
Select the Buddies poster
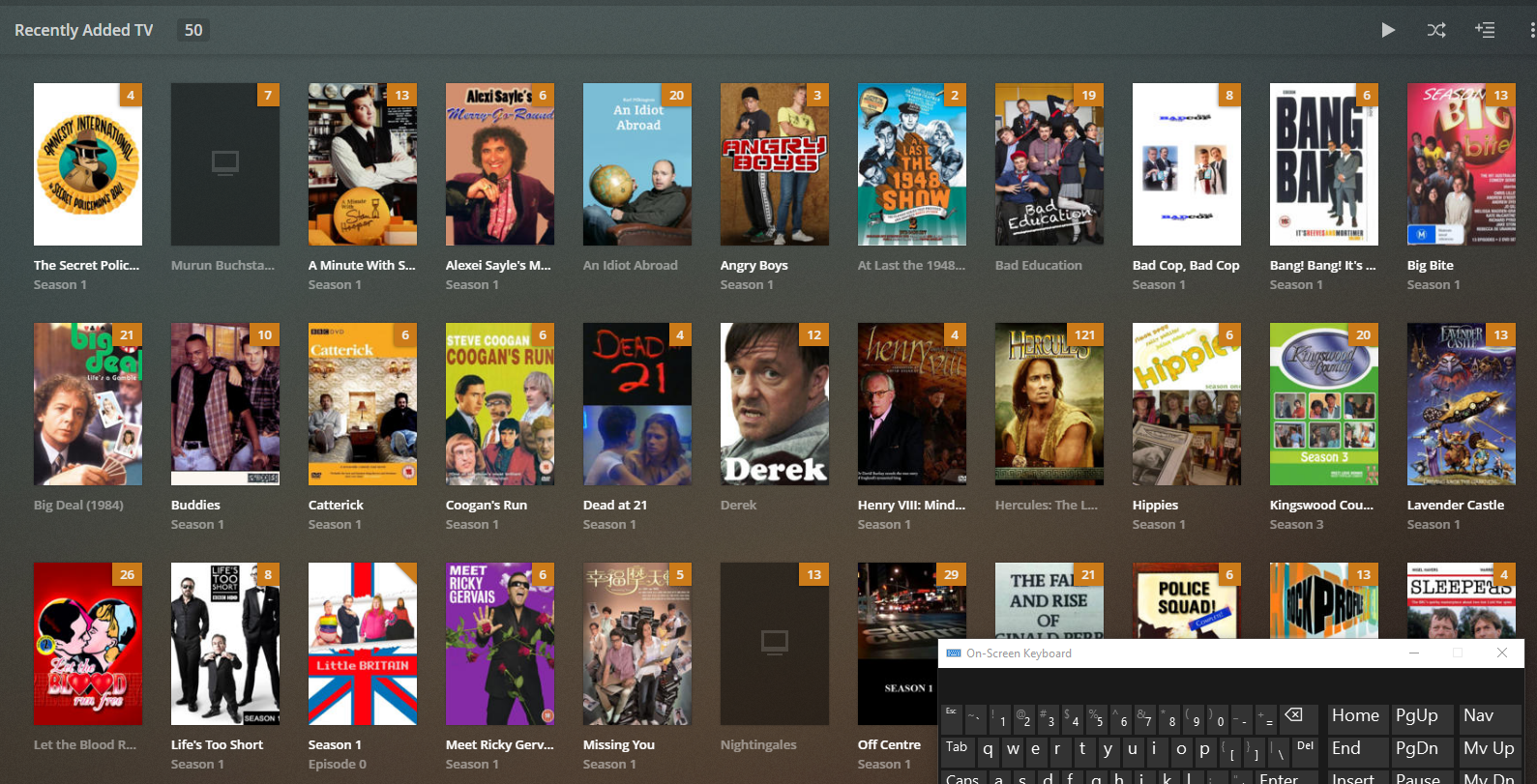click(225, 404)
